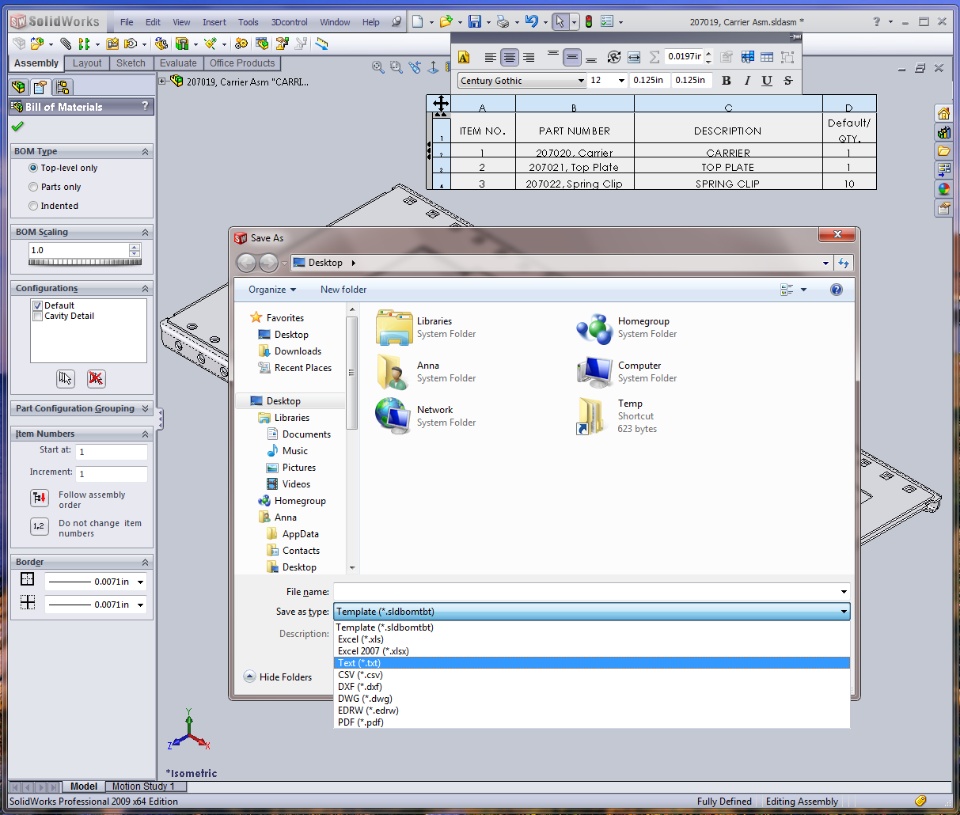Toggle Underline in table formatting toolbar

(x=767, y=80)
